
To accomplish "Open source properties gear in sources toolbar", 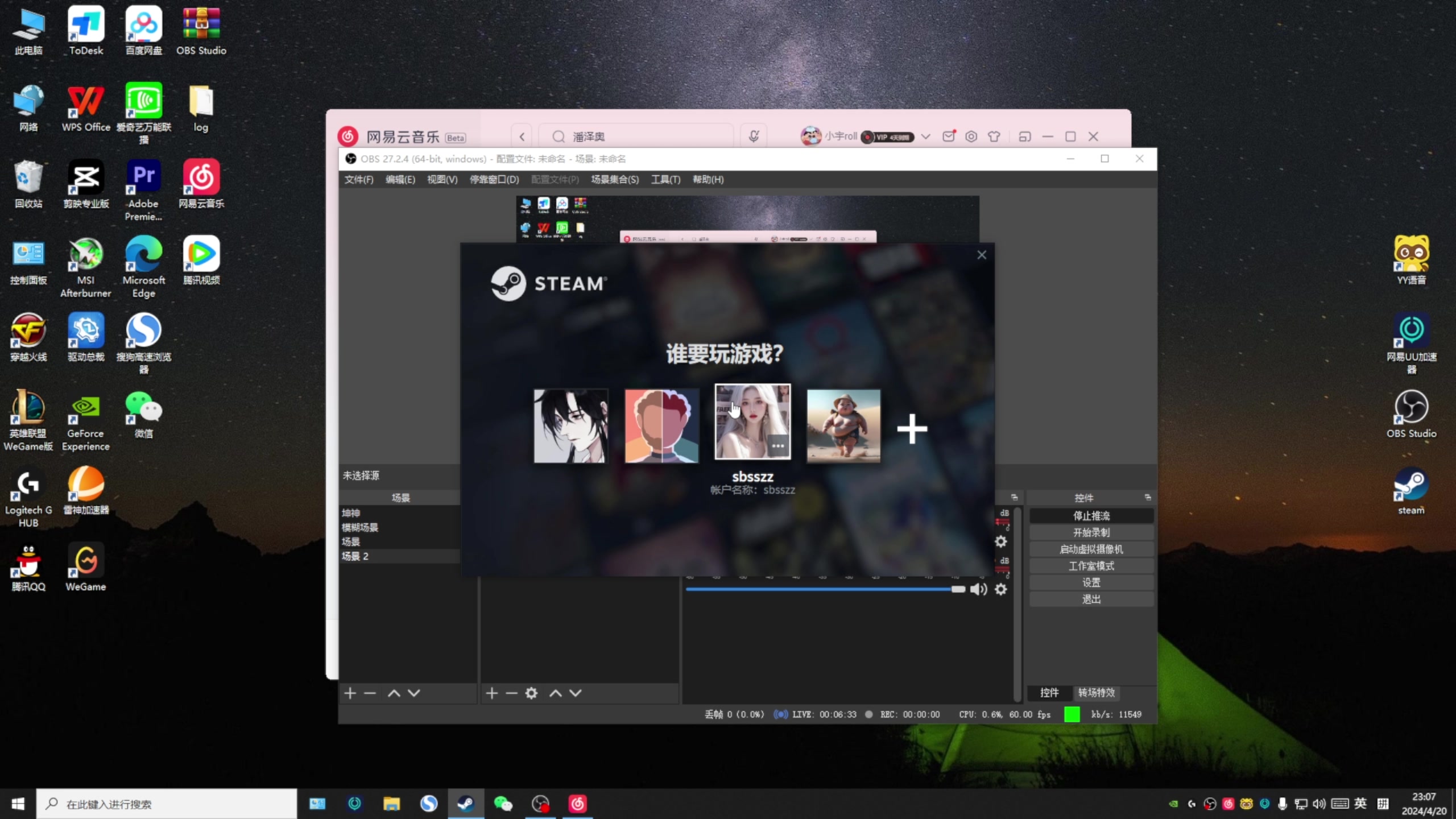I will pos(531,693).
